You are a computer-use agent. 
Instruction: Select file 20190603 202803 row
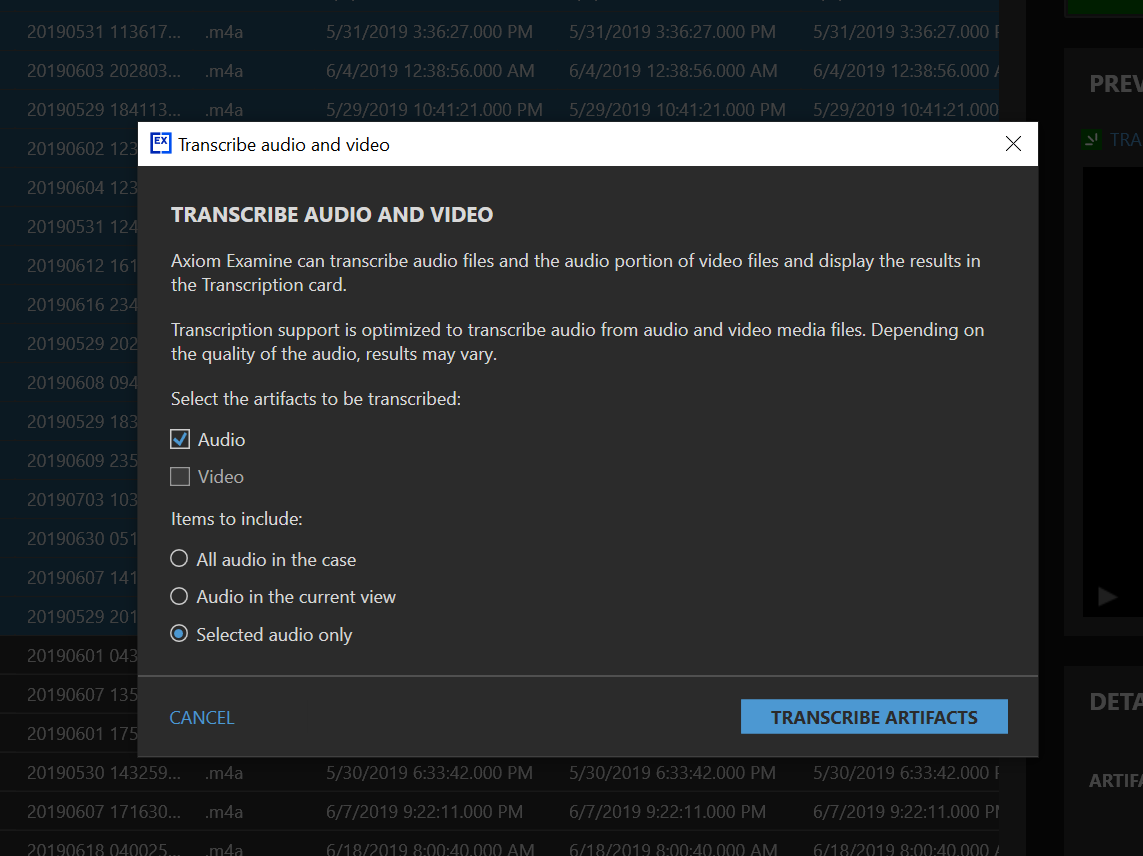[x=499, y=71]
